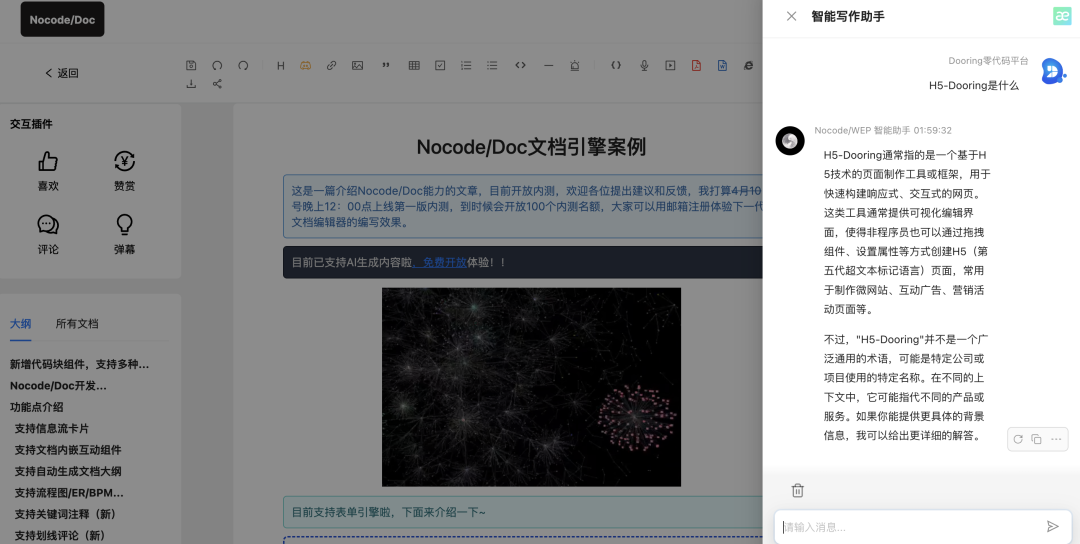Image resolution: width=1080 pixels, height=544 pixels.
Task: Add a checklist with the checkbox icon
Action: pos(440,65)
